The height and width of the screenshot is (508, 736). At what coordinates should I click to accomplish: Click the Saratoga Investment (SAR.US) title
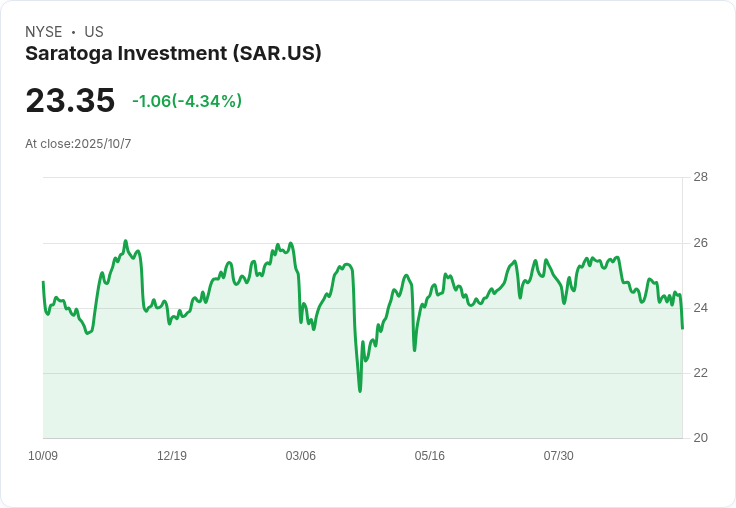click(x=173, y=54)
